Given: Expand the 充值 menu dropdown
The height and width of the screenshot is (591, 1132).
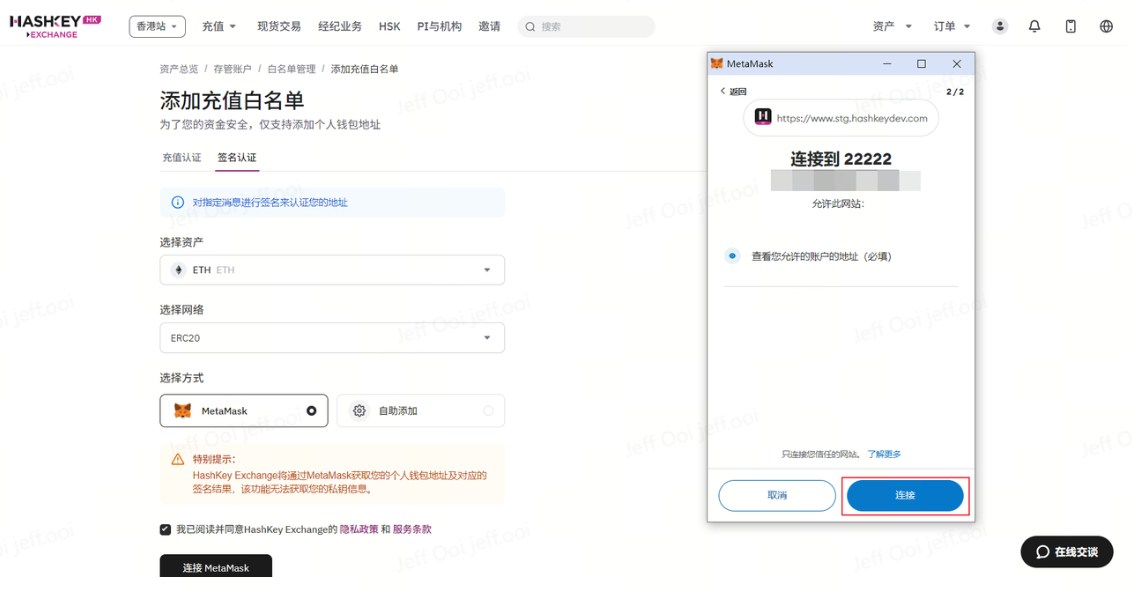Looking at the screenshot, I should (219, 26).
